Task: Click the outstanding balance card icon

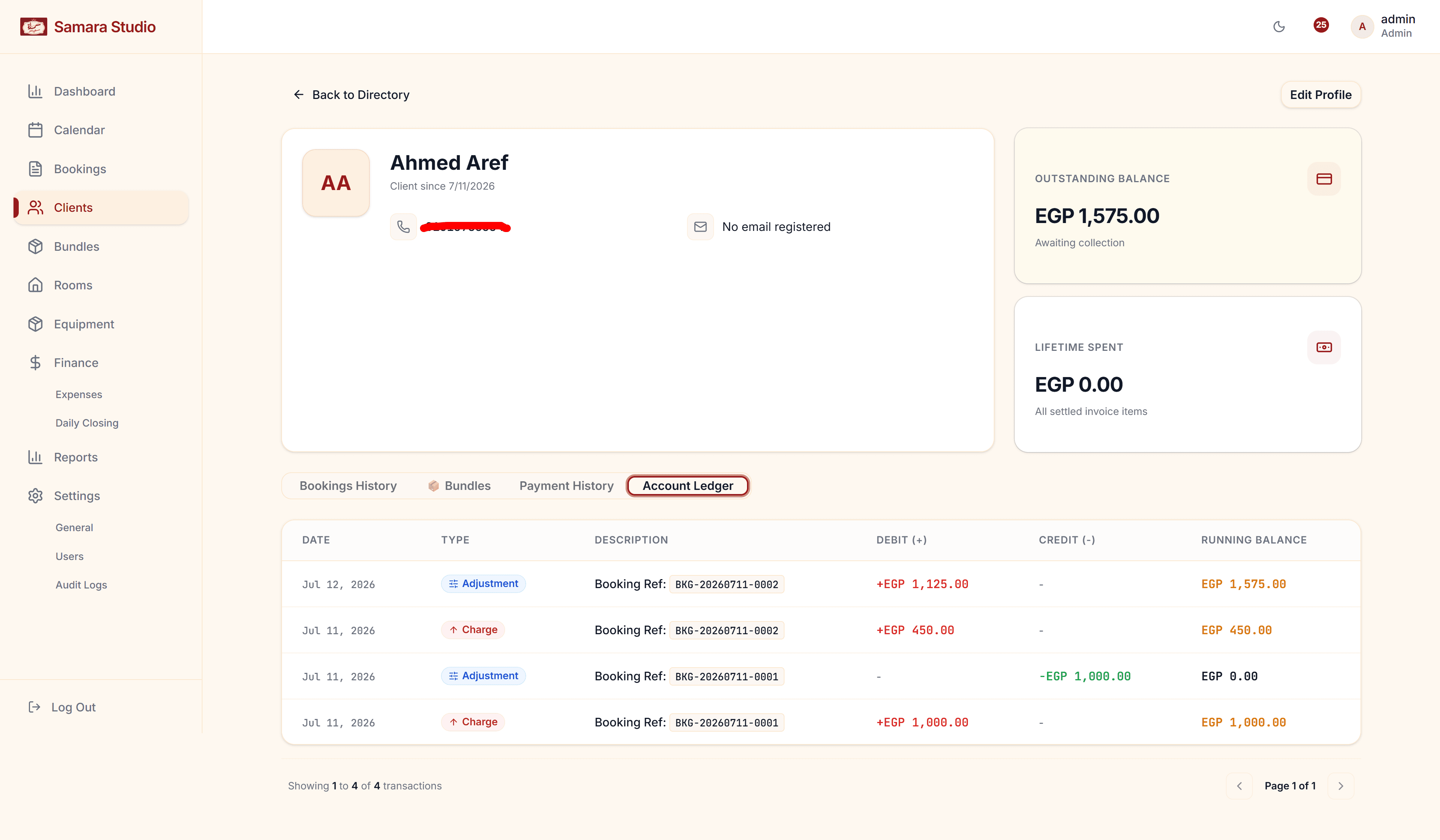Action: pyautogui.click(x=1324, y=179)
